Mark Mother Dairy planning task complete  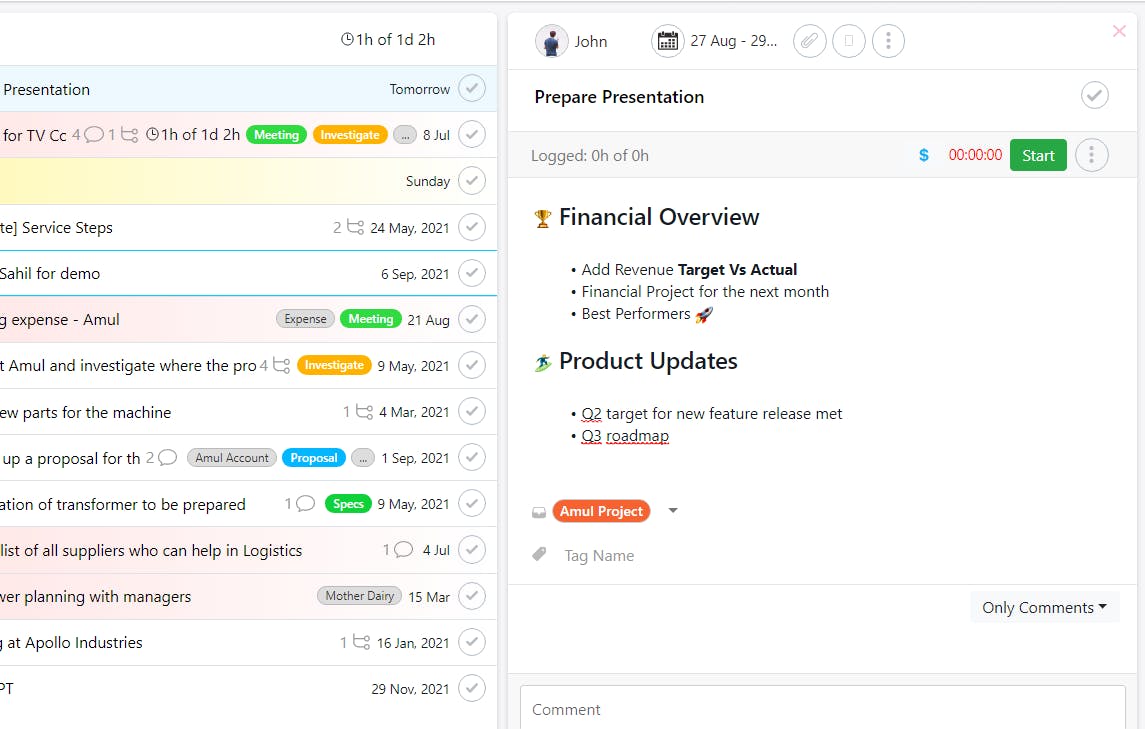click(x=472, y=596)
